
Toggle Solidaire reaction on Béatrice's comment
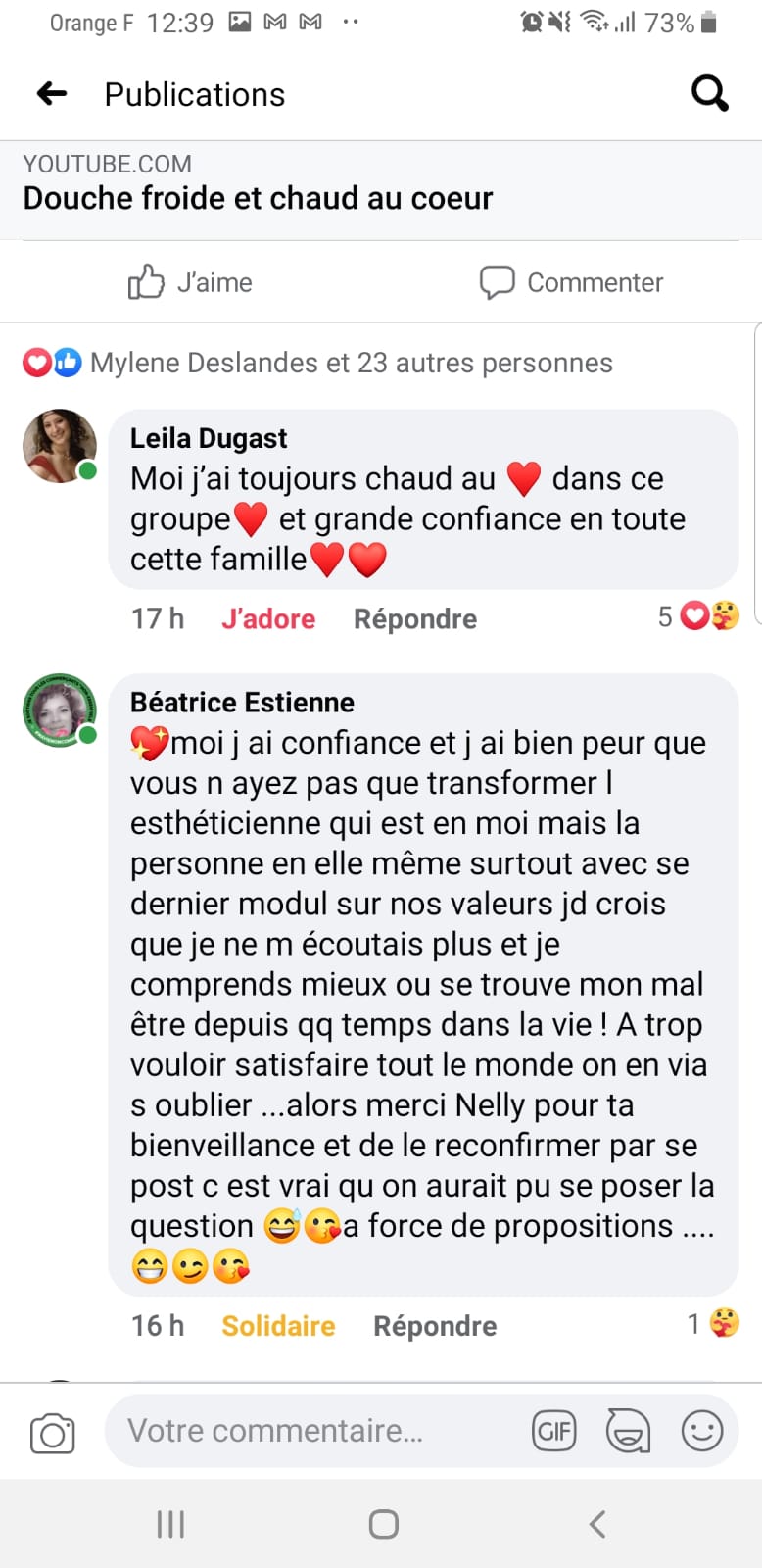click(x=278, y=1326)
